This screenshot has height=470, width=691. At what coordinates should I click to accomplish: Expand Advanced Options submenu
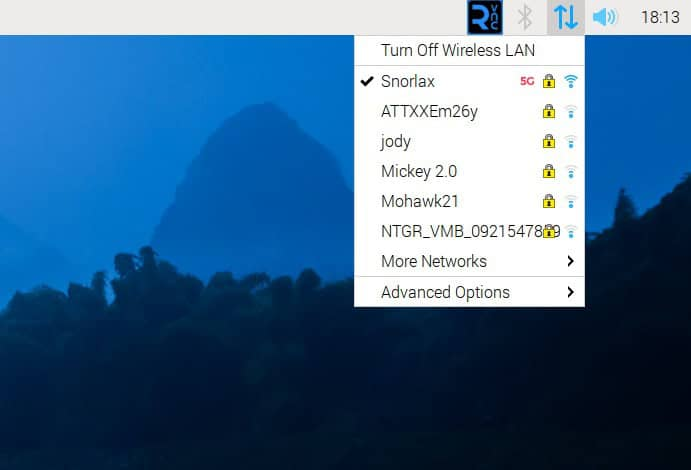(x=445, y=292)
